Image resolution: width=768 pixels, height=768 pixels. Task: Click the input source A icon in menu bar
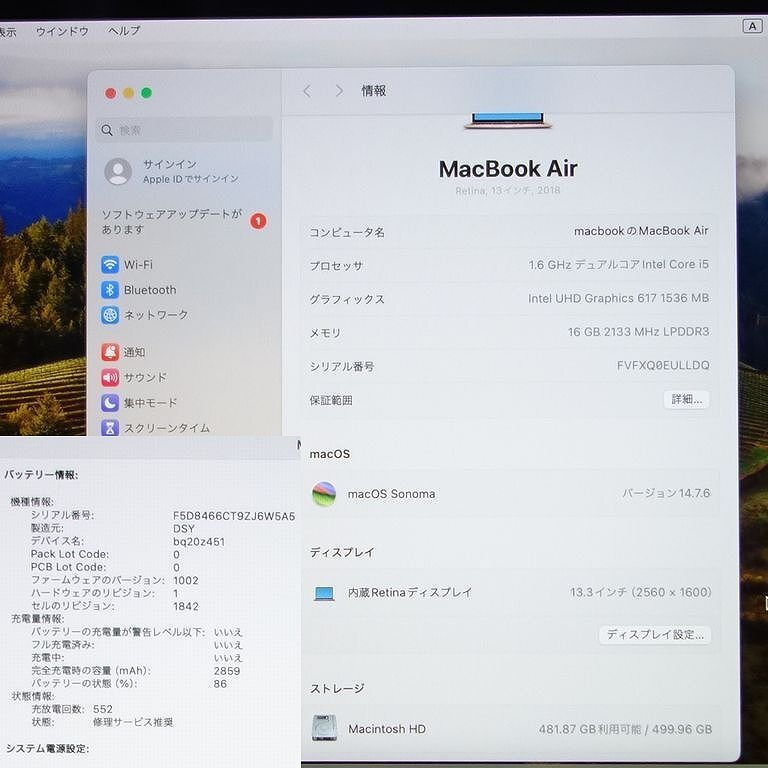752,26
